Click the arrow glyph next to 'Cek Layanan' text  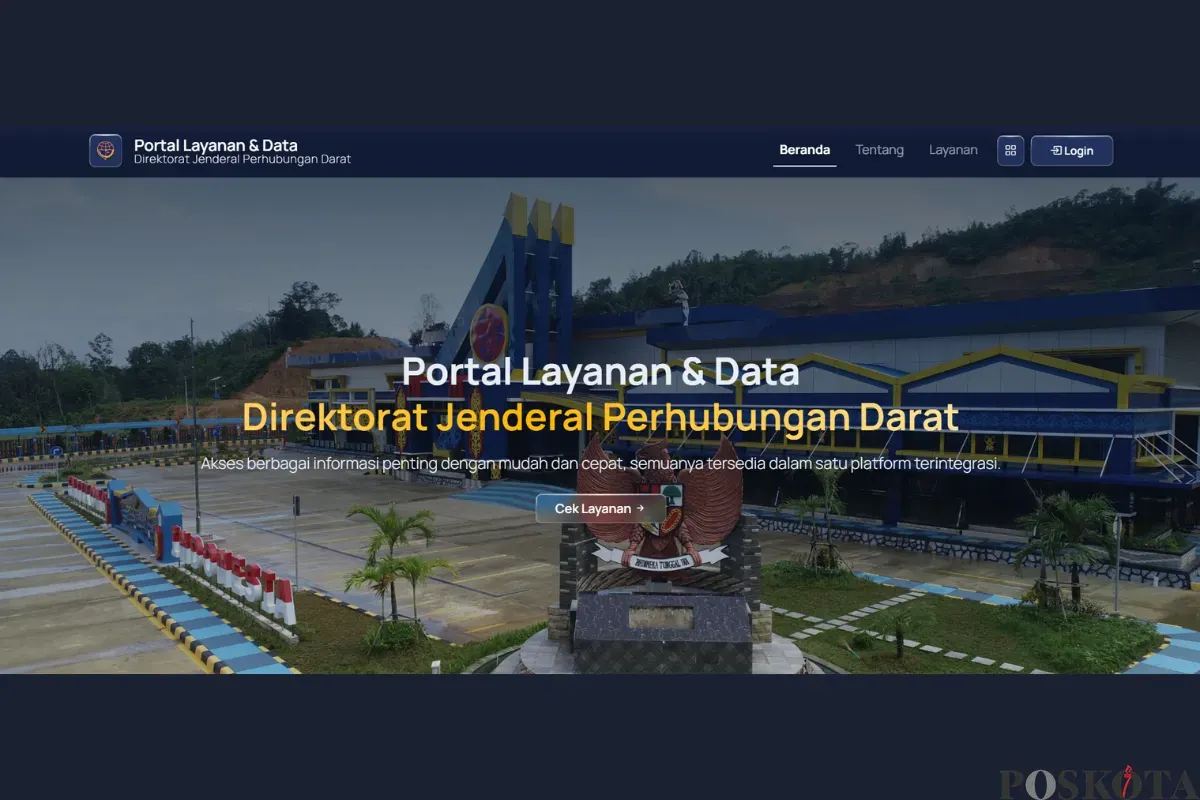tap(638, 508)
